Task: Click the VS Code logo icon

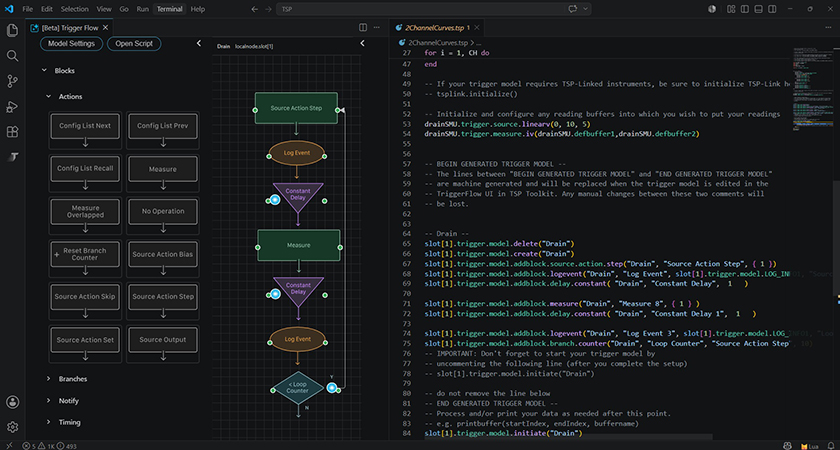Action: [9, 9]
